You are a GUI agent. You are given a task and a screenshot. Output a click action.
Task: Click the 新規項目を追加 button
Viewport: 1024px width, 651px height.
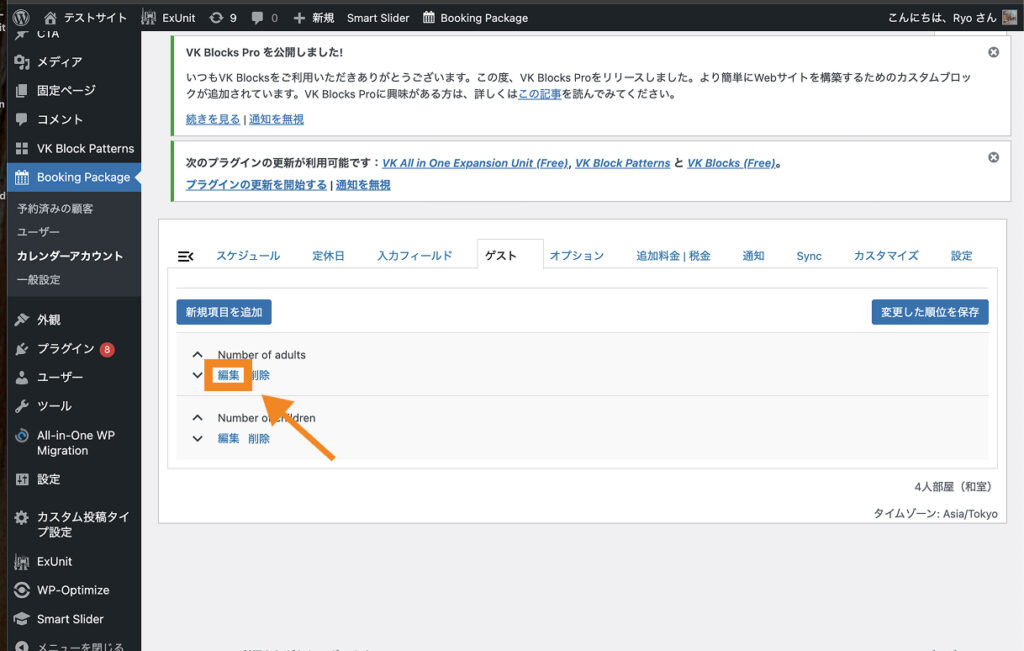[x=224, y=312]
